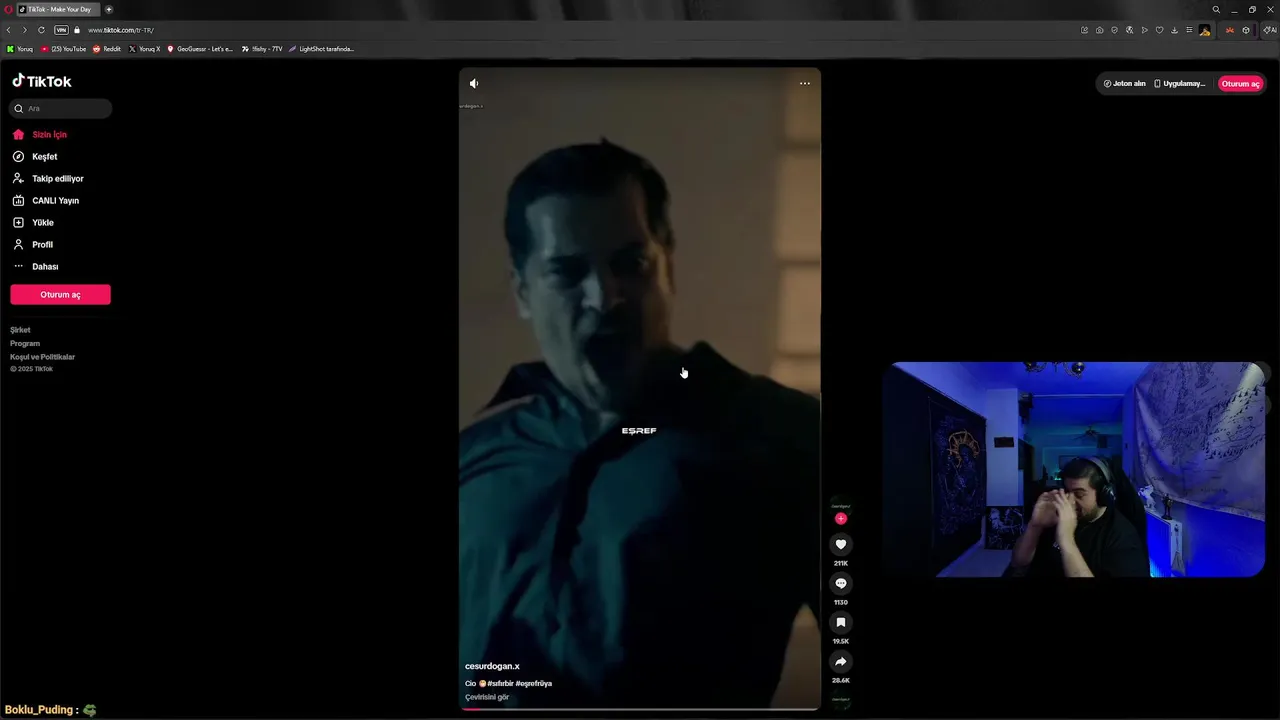
Task: Click the #eşrefrüya hashtag
Action: coord(534,683)
